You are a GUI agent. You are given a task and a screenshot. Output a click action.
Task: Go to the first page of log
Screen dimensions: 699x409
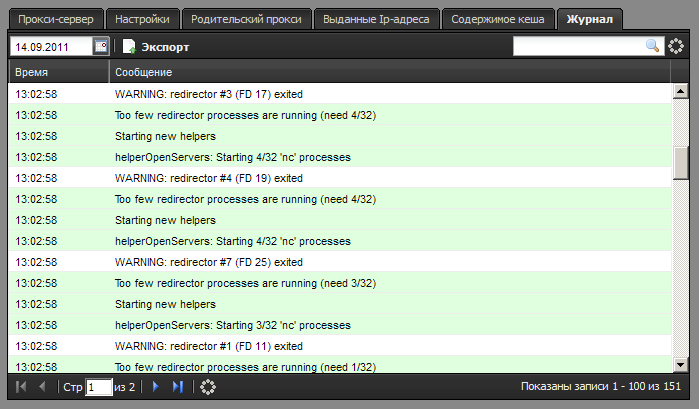(22, 386)
